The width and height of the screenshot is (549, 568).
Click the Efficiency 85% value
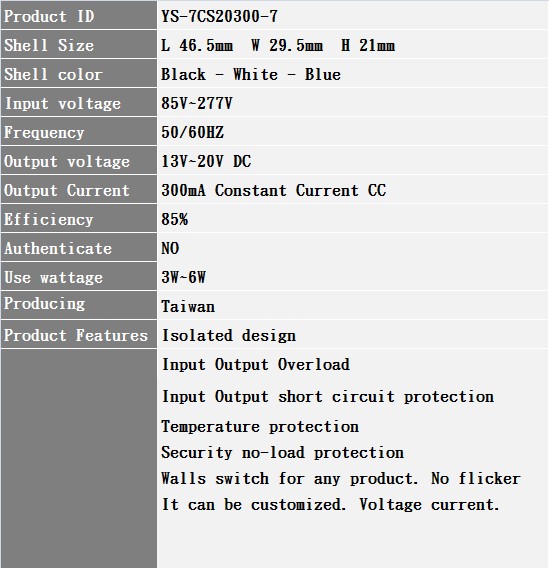pos(175,219)
